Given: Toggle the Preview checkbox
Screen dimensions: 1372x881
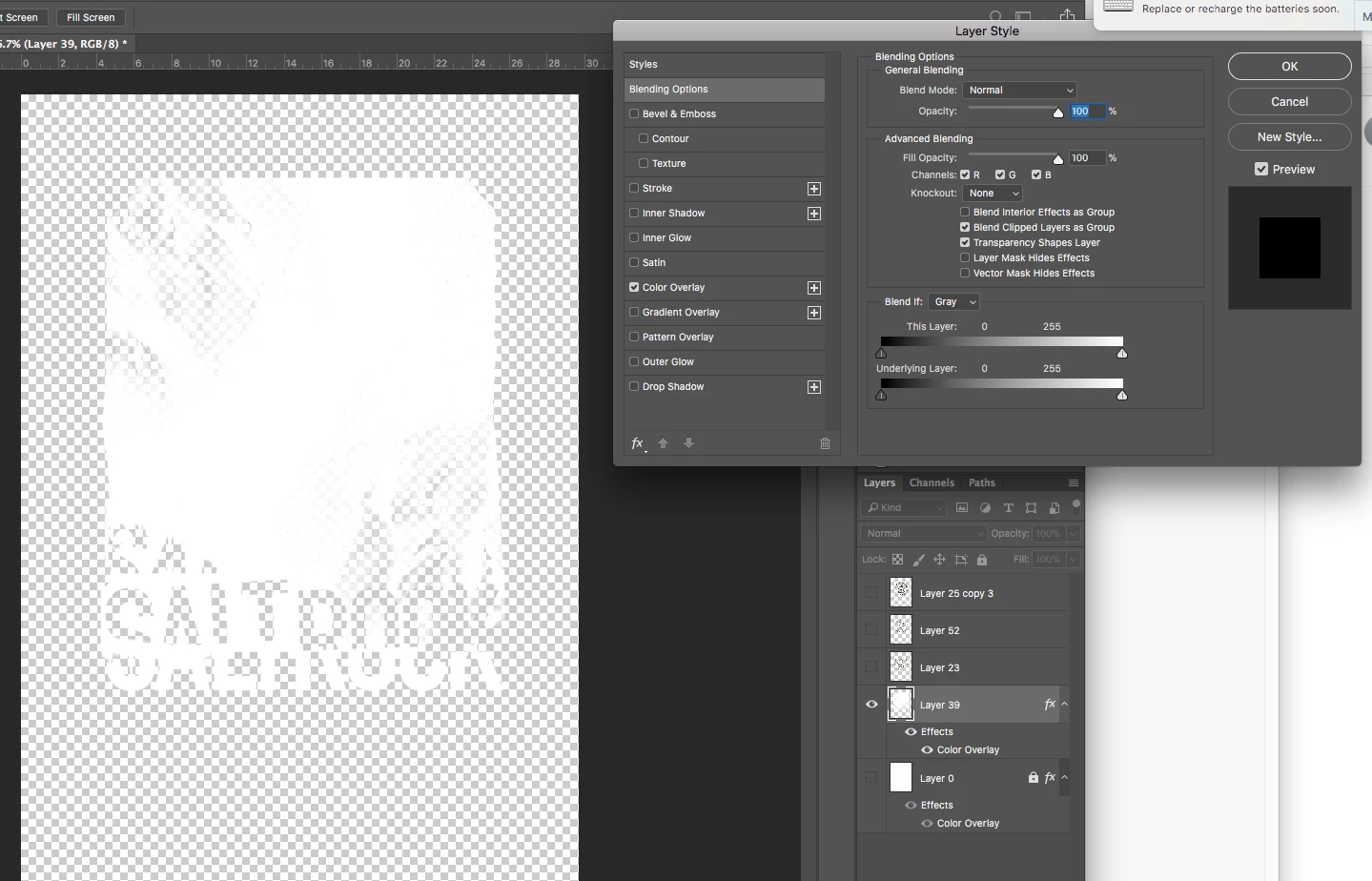Looking at the screenshot, I should (1261, 169).
